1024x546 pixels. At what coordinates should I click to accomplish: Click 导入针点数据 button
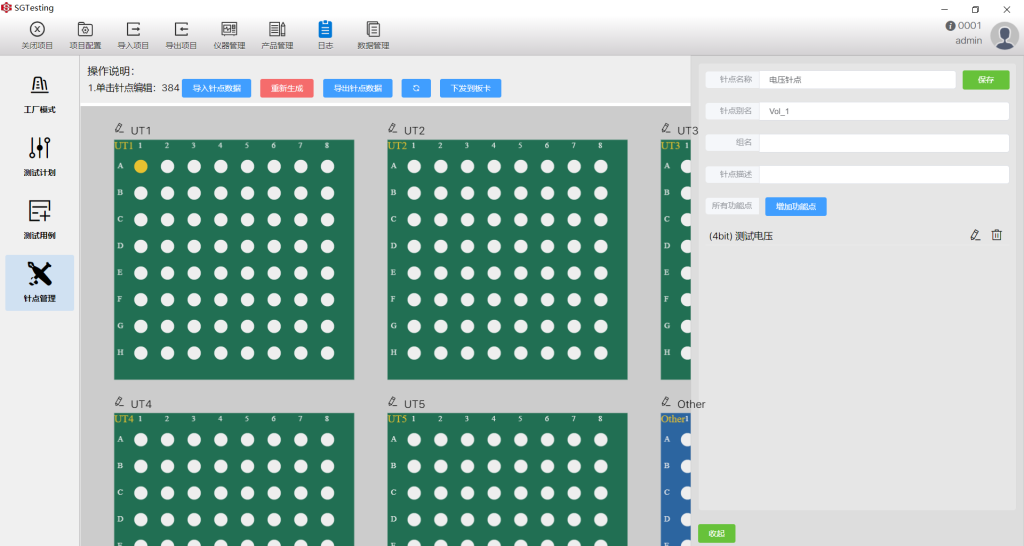[x=217, y=88]
